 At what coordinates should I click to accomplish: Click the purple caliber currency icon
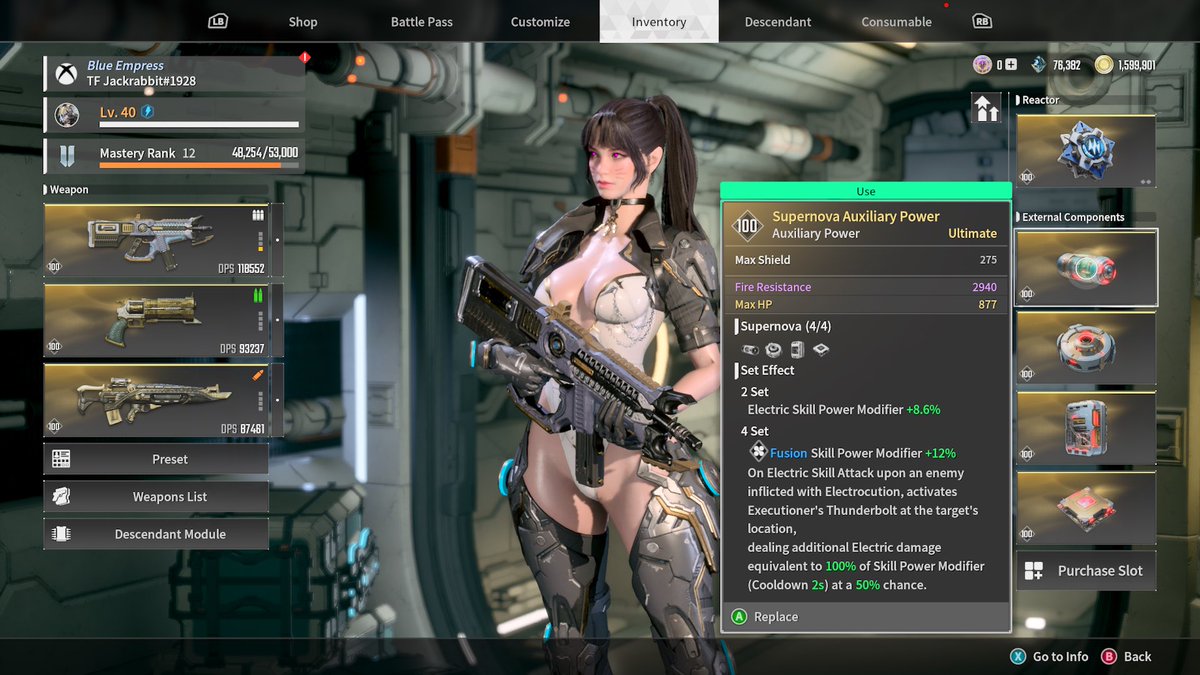[983, 65]
